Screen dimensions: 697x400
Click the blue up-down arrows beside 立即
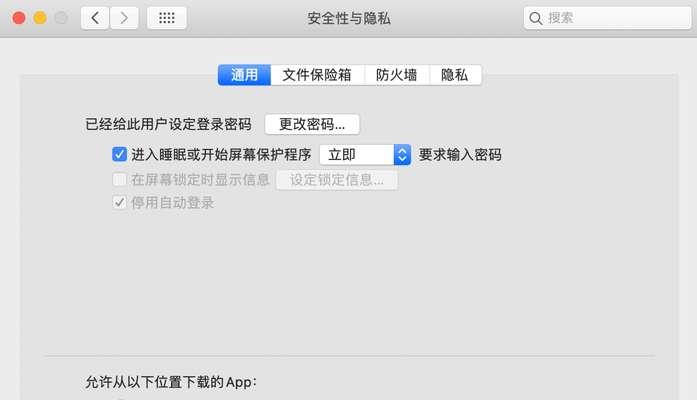click(x=402, y=155)
